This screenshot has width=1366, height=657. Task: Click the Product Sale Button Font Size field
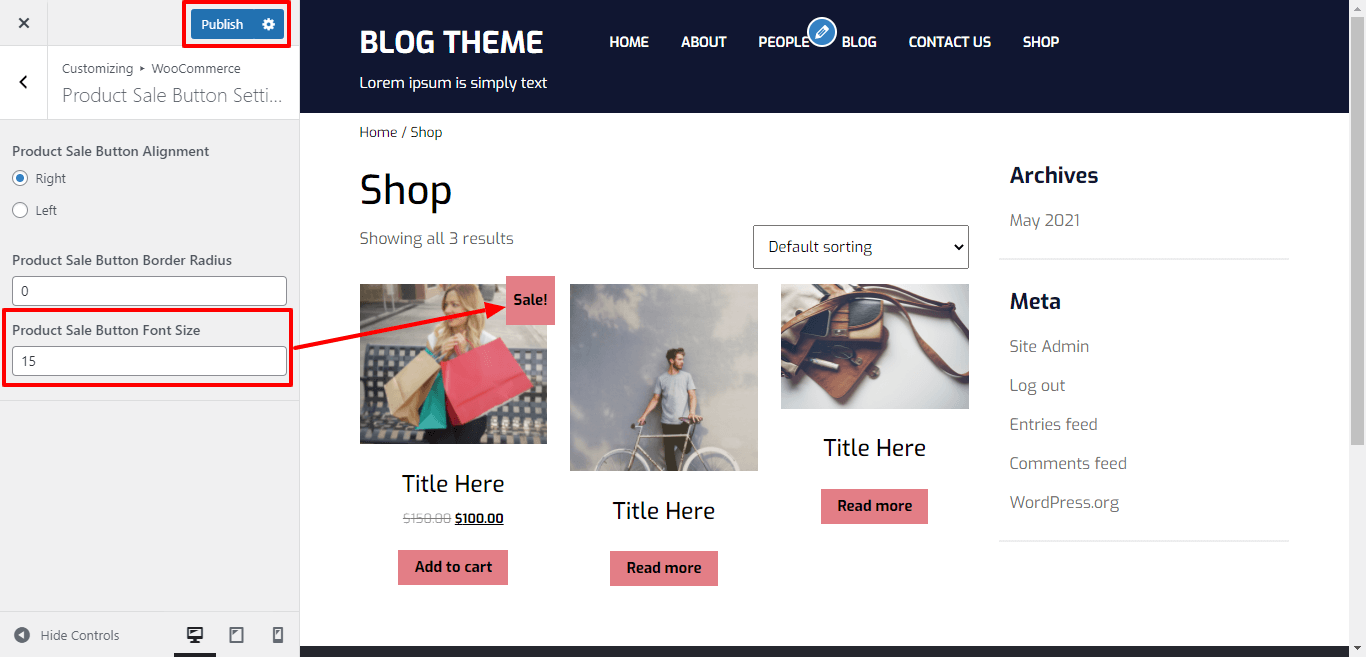(149, 361)
